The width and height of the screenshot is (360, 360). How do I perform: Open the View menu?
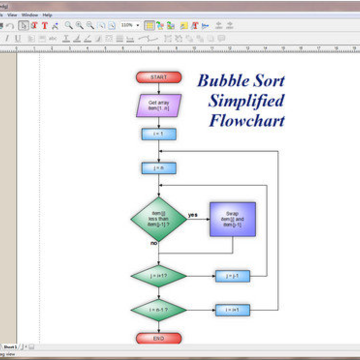click(x=12, y=15)
